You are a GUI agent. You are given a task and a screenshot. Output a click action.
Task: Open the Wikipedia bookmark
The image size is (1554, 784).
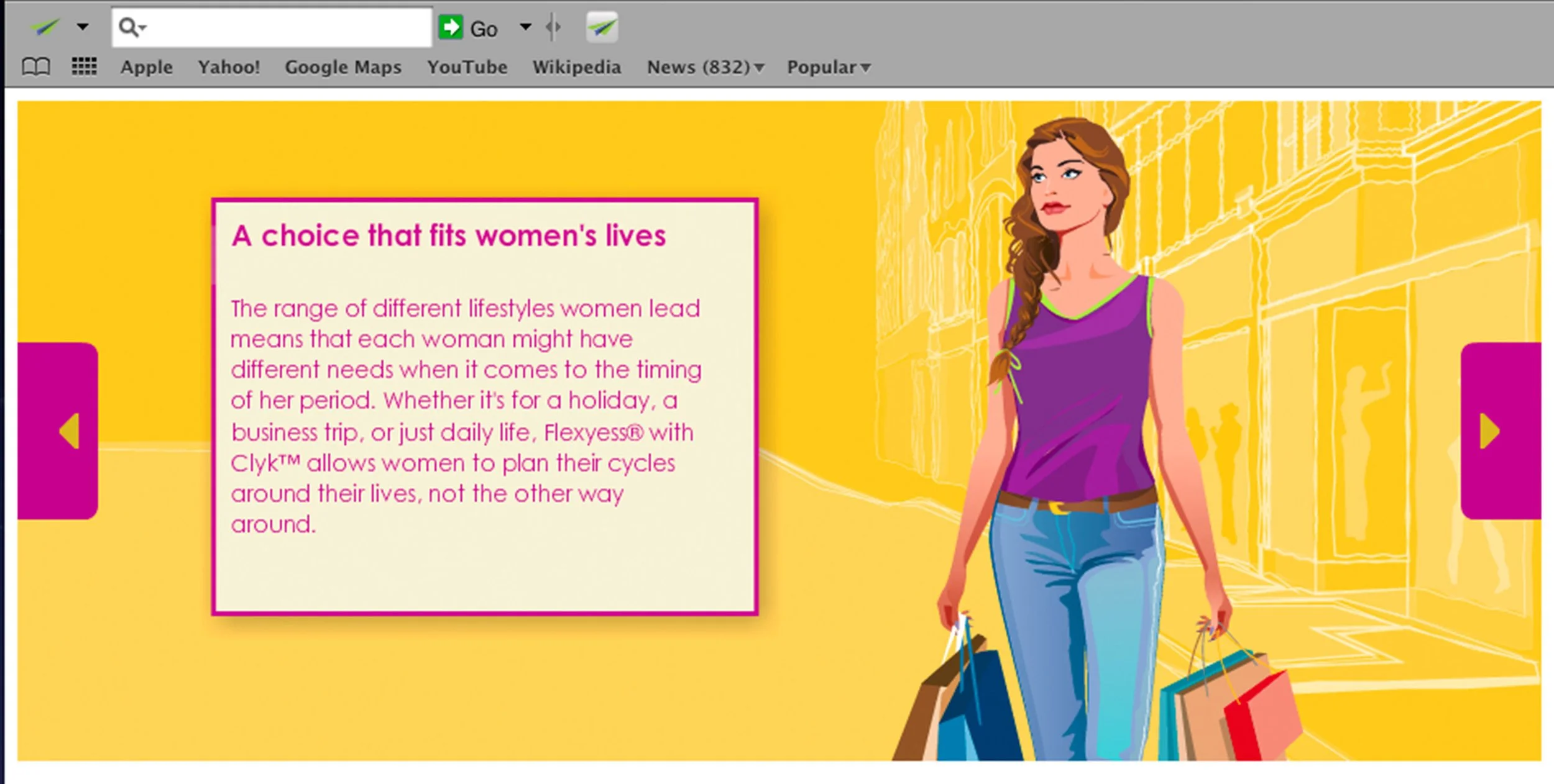[576, 67]
